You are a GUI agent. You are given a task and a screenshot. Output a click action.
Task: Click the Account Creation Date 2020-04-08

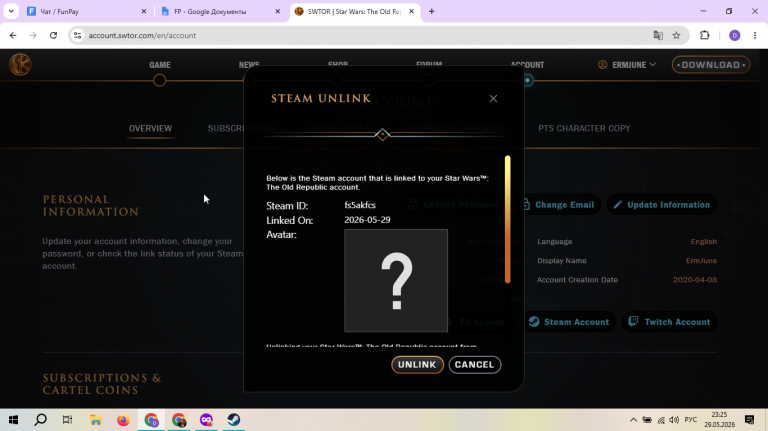tap(695, 280)
